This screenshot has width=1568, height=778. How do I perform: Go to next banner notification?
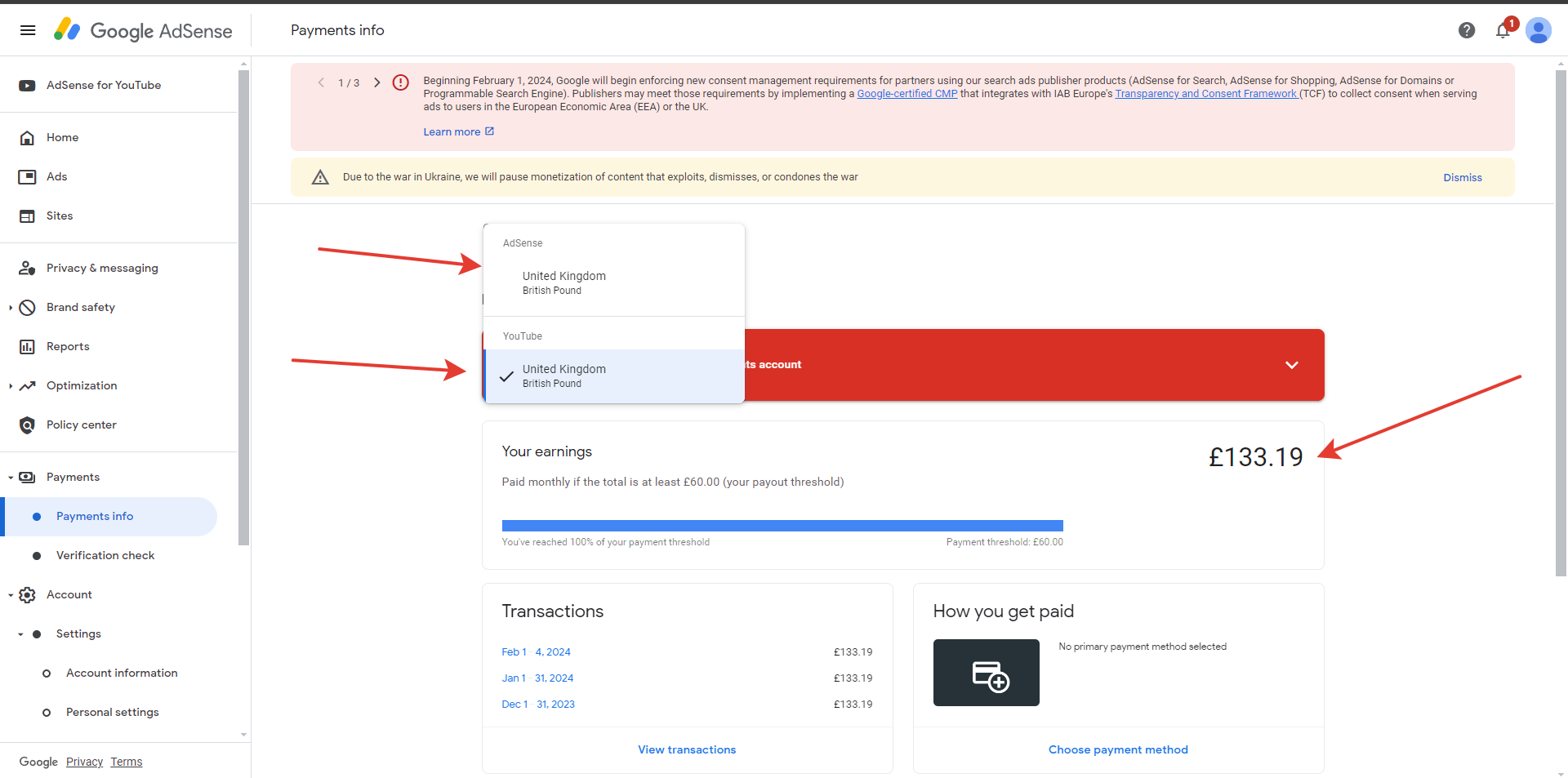[x=376, y=82]
